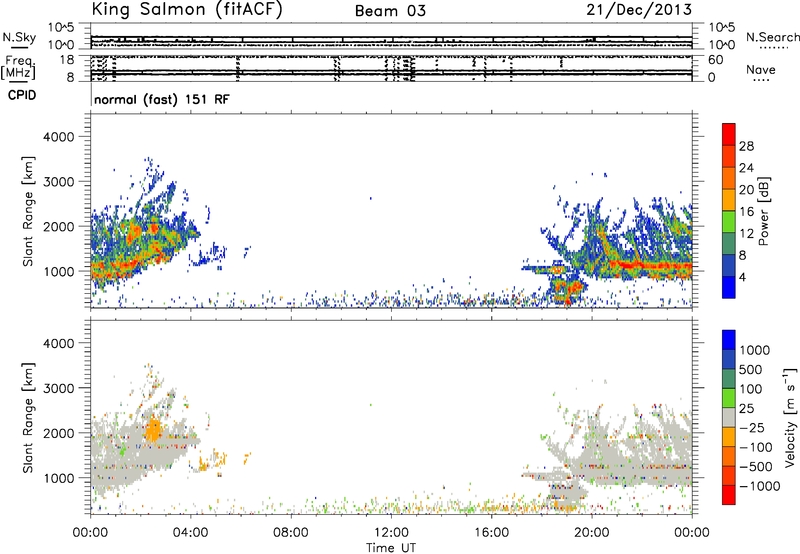The height and width of the screenshot is (554, 800).
Task: Click '3000' on the velocity panel range axis
Action: click(x=59, y=388)
